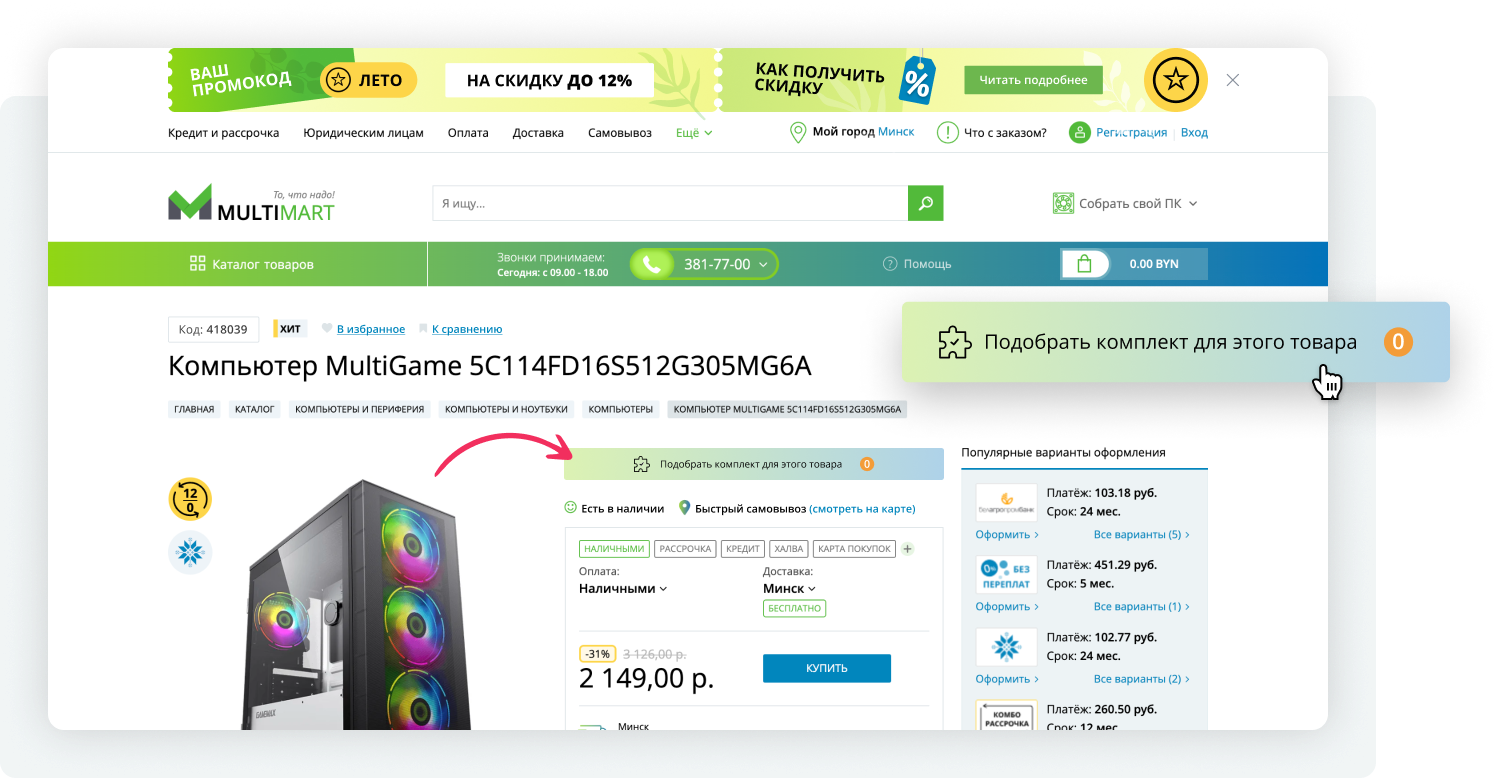Click the Multimart logo

251,202
